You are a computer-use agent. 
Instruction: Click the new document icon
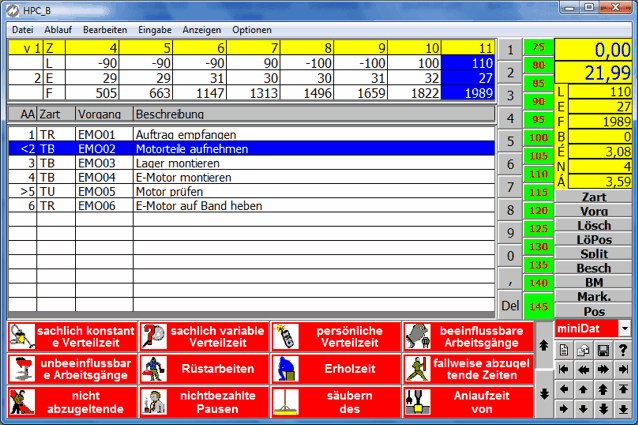coord(564,349)
